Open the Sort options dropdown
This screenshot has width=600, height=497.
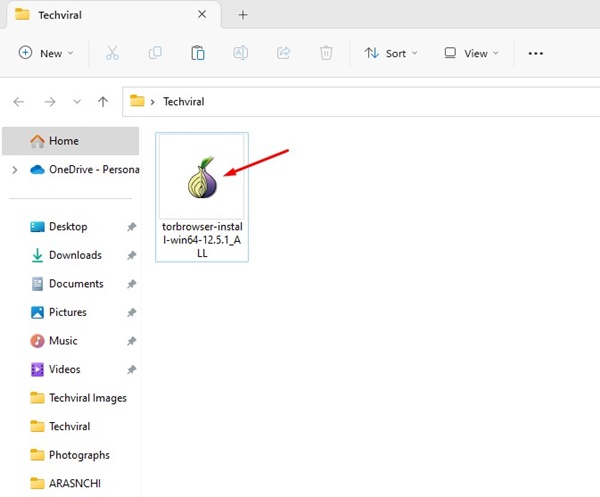[x=391, y=53]
